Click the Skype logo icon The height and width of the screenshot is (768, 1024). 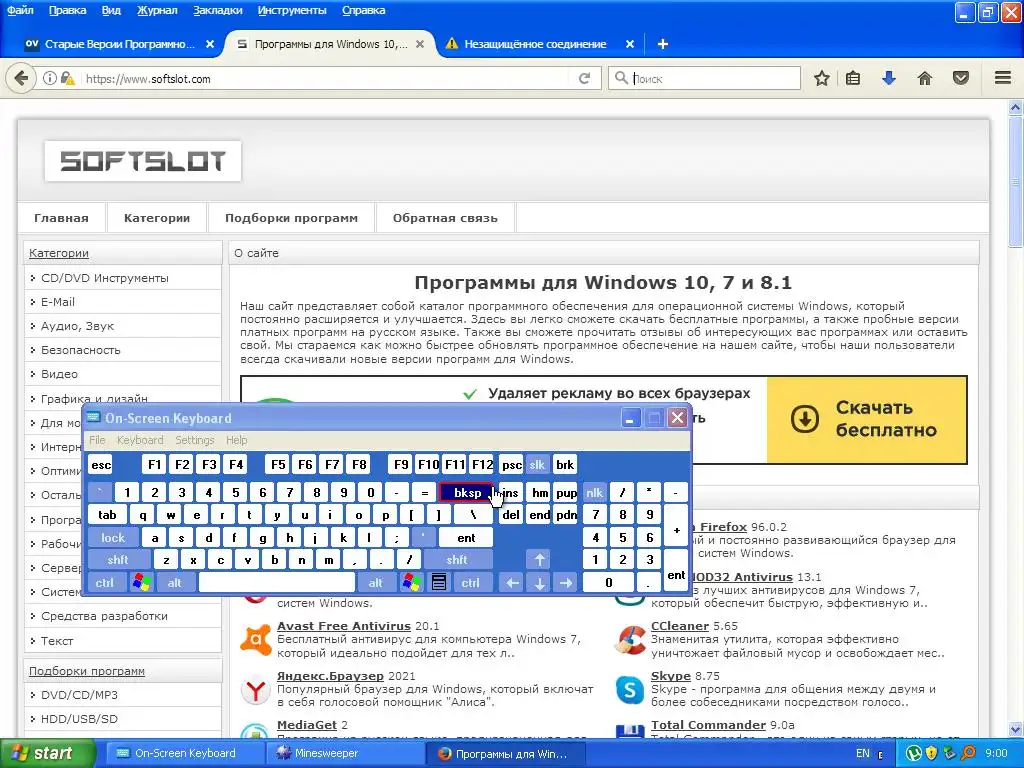[x=630, y=690]
